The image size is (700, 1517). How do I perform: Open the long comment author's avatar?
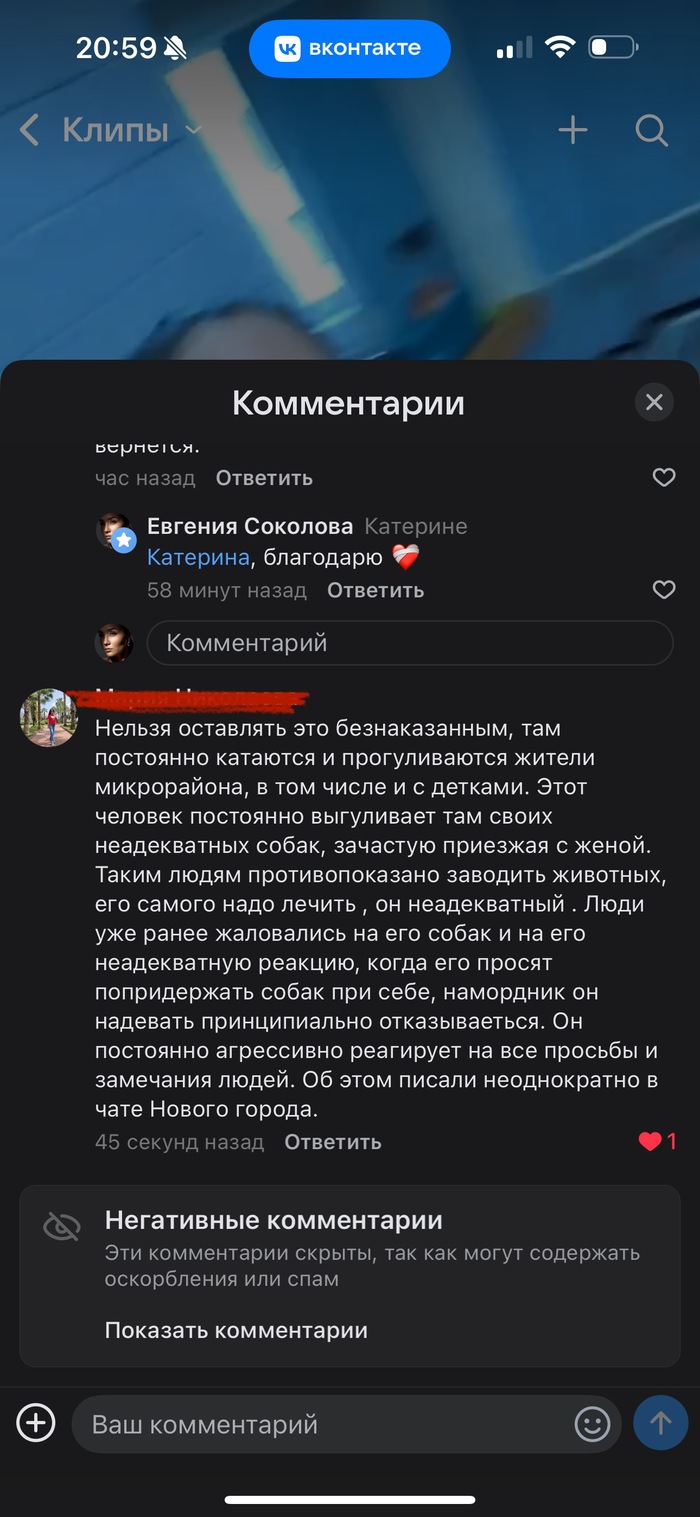pyautogui.click(x=49, y=717)
